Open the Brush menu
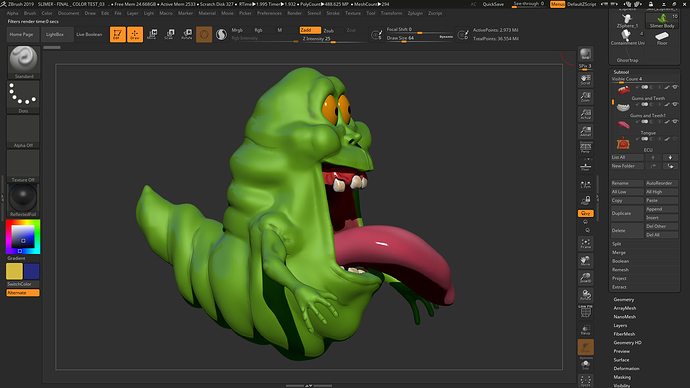 pyautogui.click(x=30, y=13)
